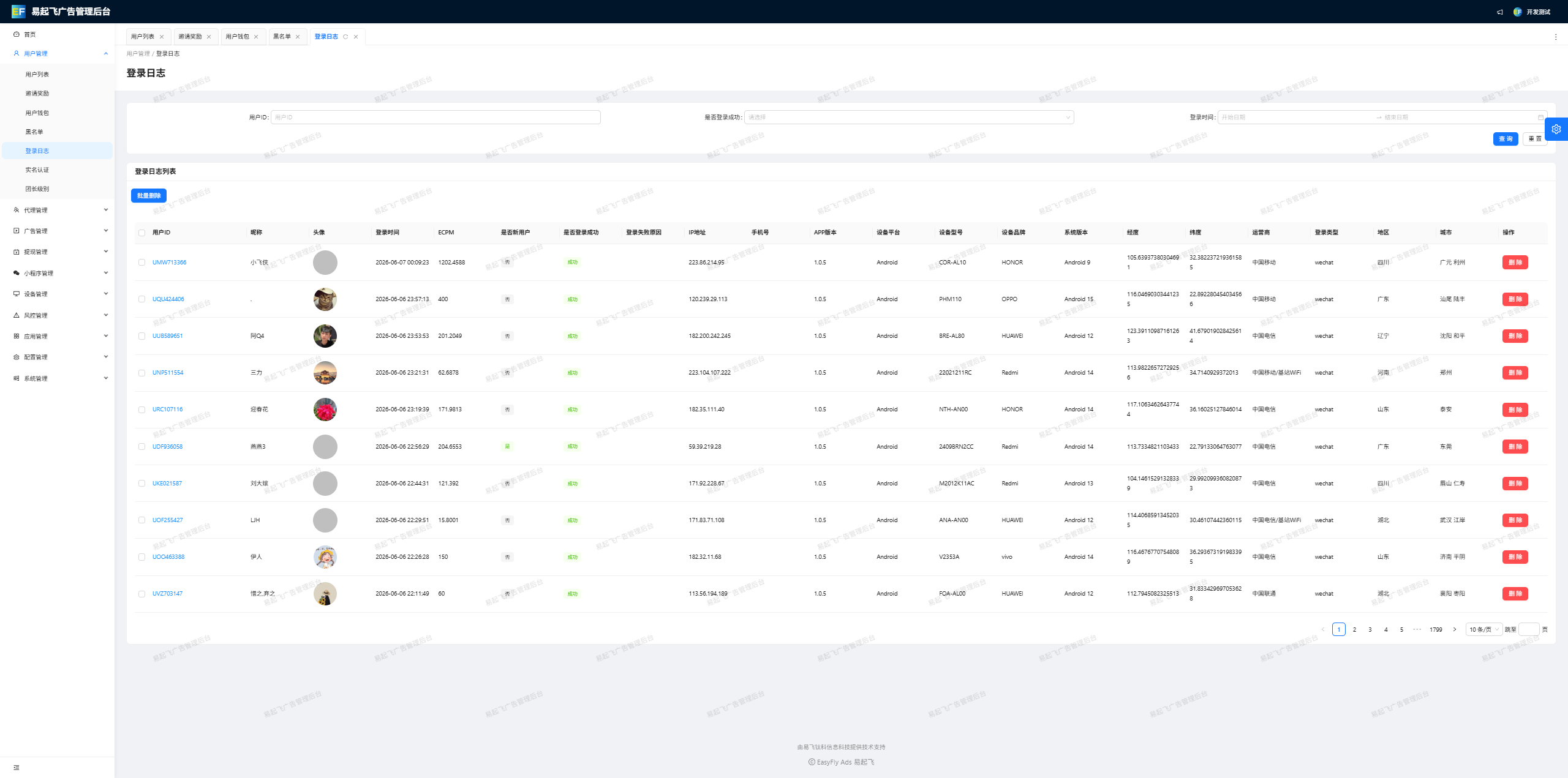Refresh the 登录日志 tab with reload icon
Screen dimensions: 1568x778
coord(345,37)
